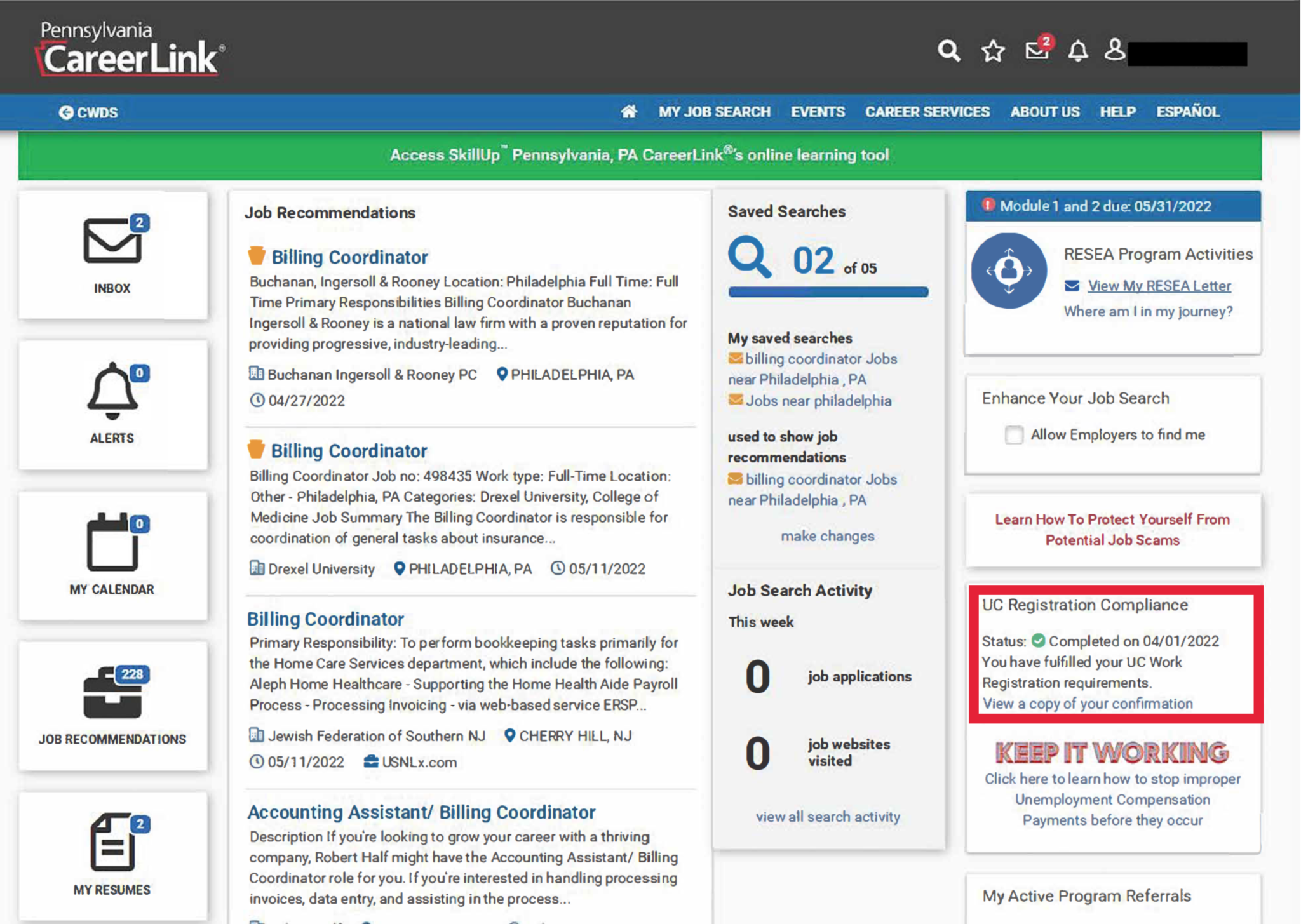Open the search magnifier icon

point(948,51)
